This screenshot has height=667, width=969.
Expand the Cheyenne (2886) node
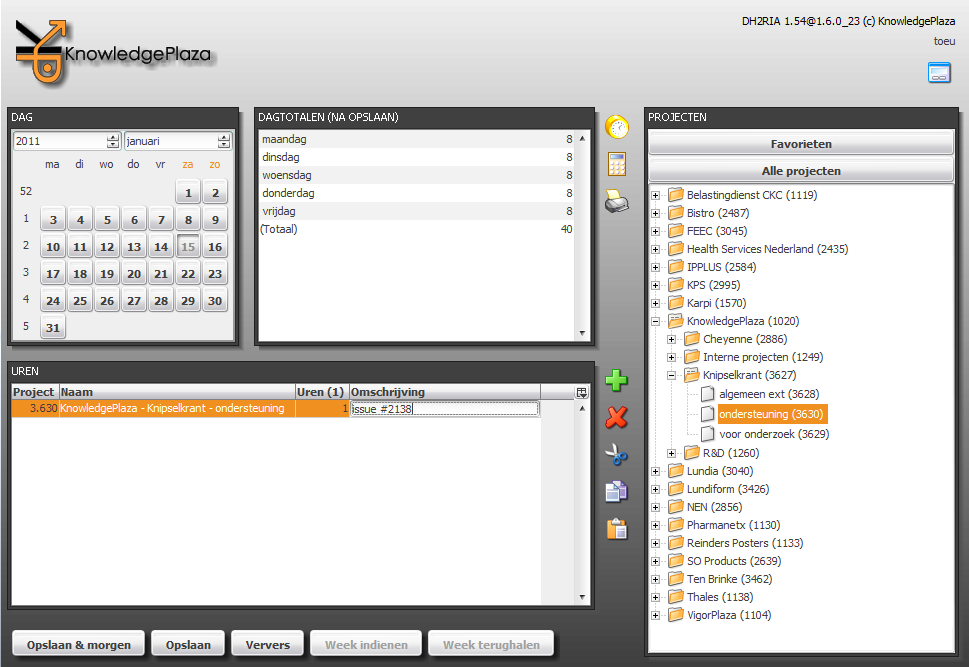pyautogui.click(x=672, y=339)
